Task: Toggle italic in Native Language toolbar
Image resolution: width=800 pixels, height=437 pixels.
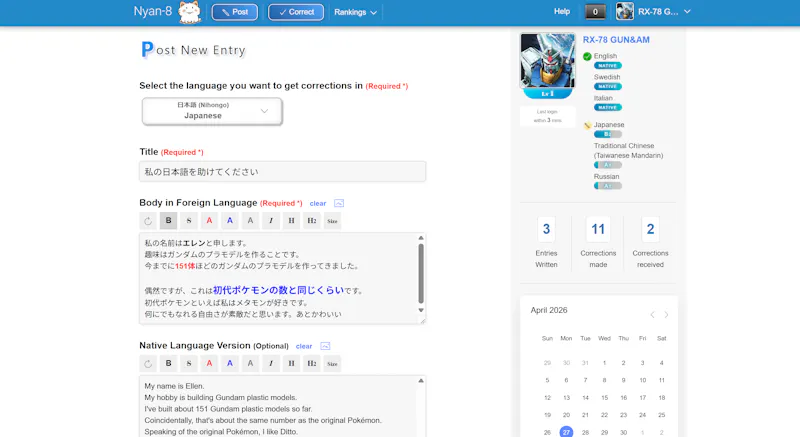Action: tap(271, 364)
